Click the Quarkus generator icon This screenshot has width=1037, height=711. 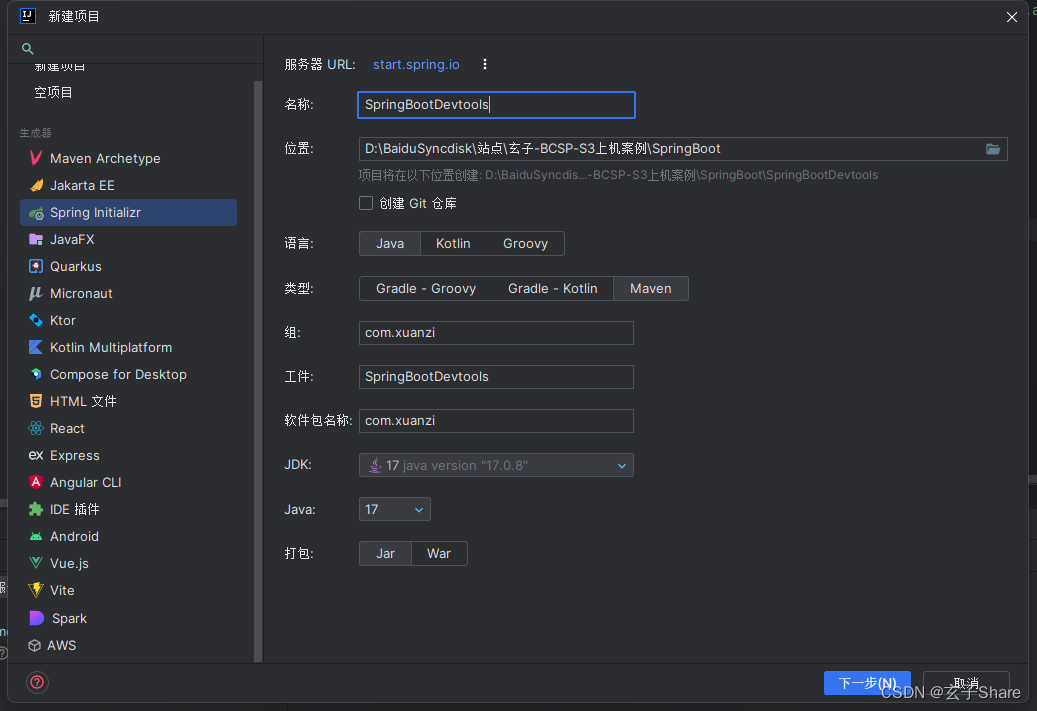pos(36,267)
